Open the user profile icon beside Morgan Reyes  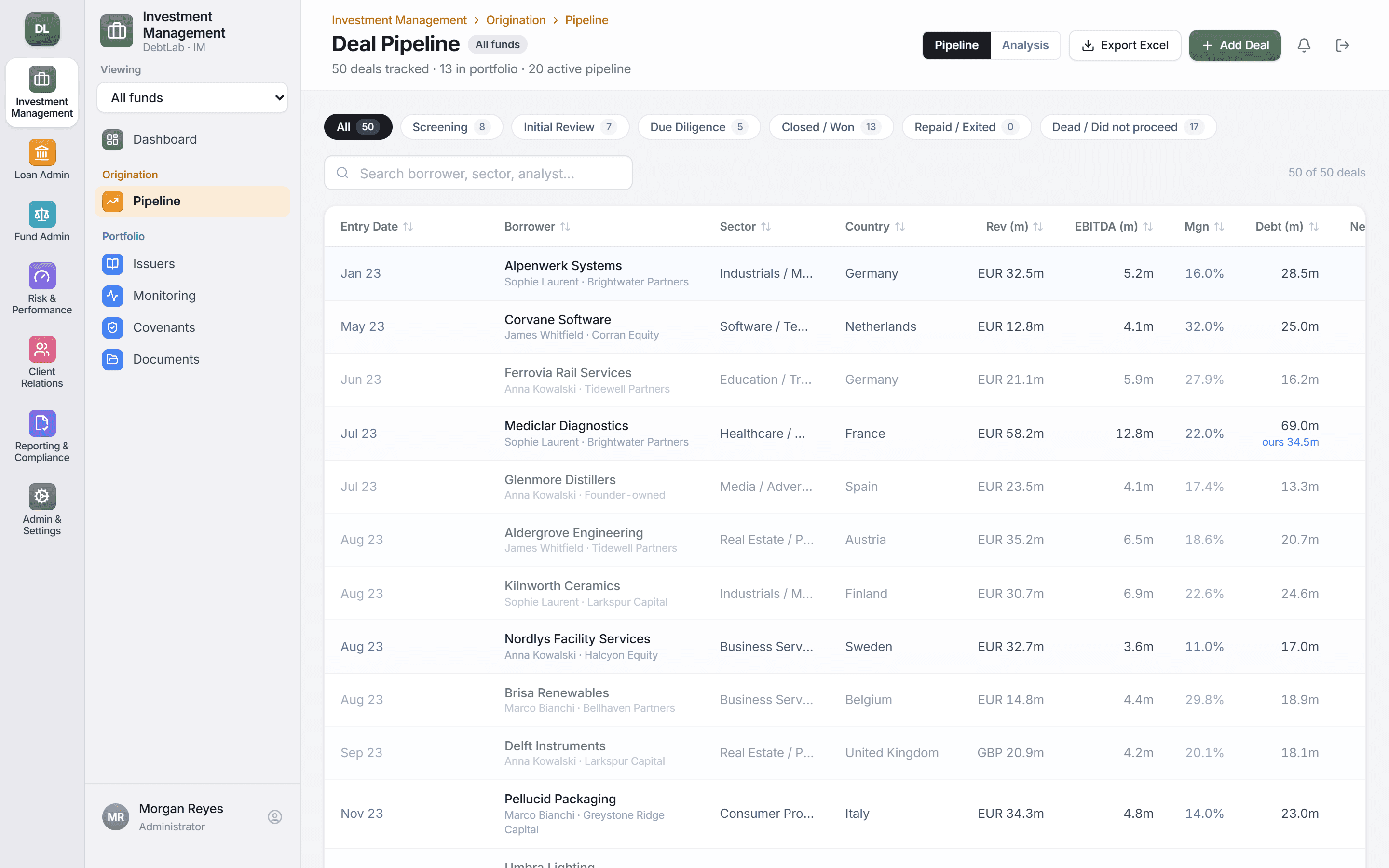pyautogui.click(x=275, y=817)
